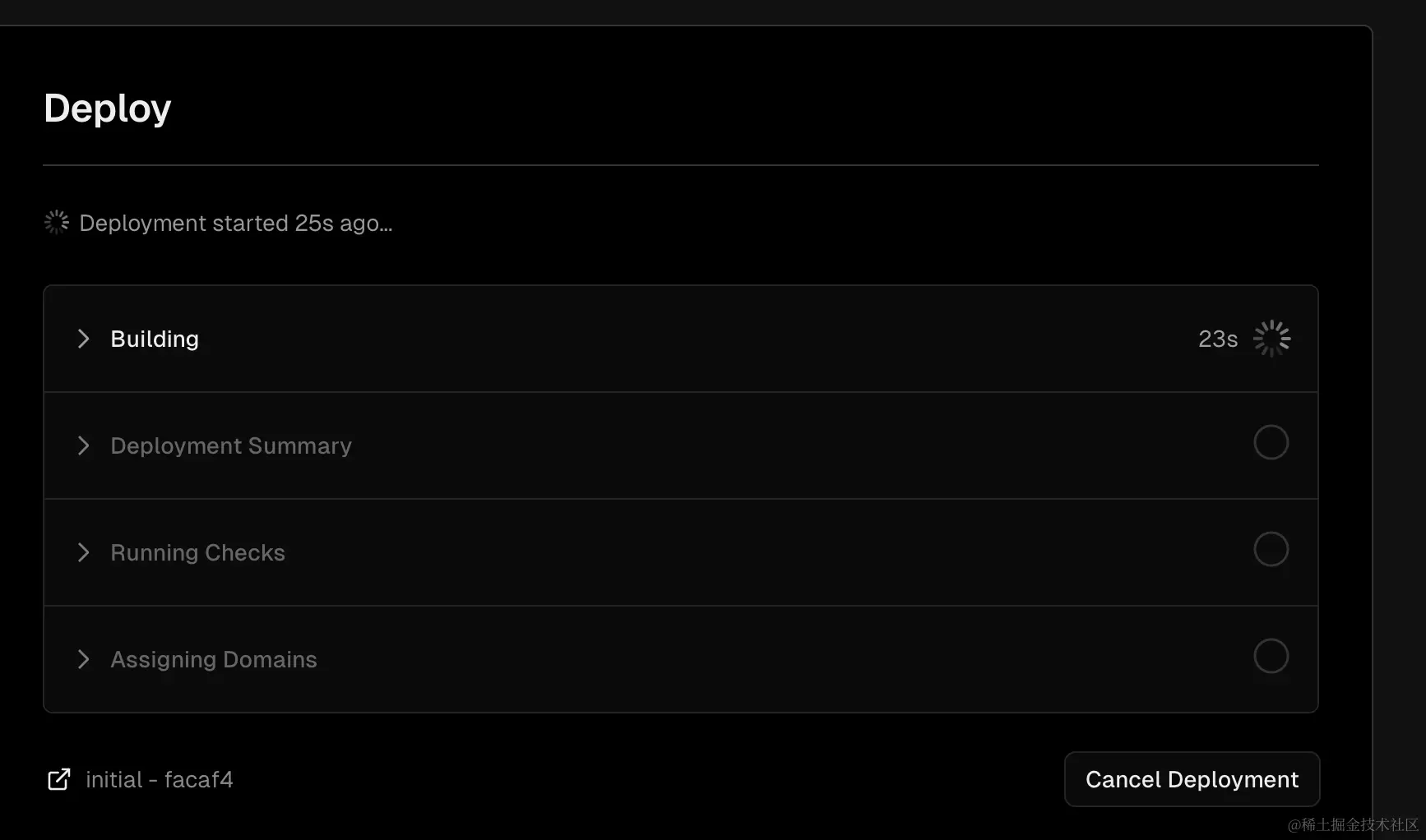Click the spinner next to Deployment started
Image resolution: width=1426 pixels, height=840 pixels.
(x=57, y=222)
